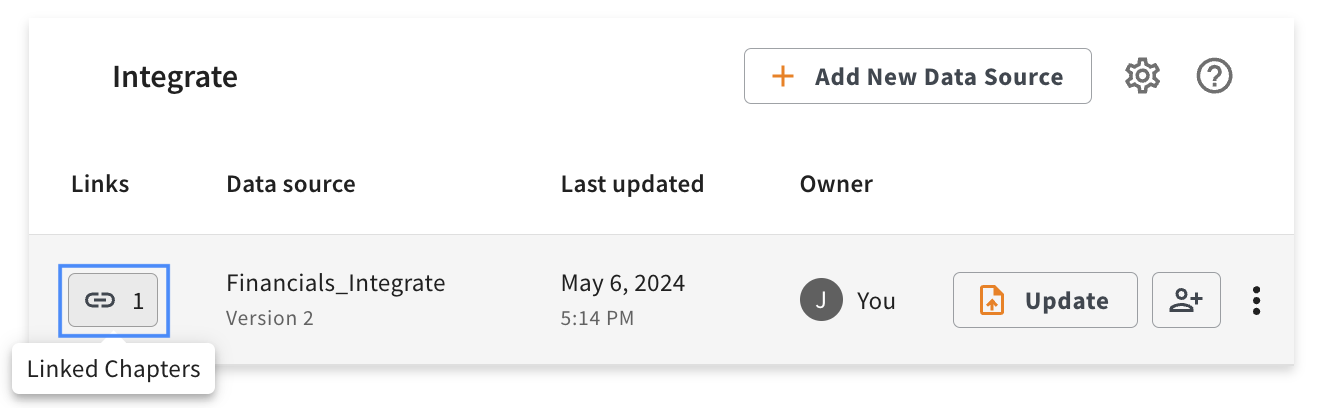Viewport: 1318px width, 408px height.
Task: Open Linked Chapters count button
Action: click(113, 300)
